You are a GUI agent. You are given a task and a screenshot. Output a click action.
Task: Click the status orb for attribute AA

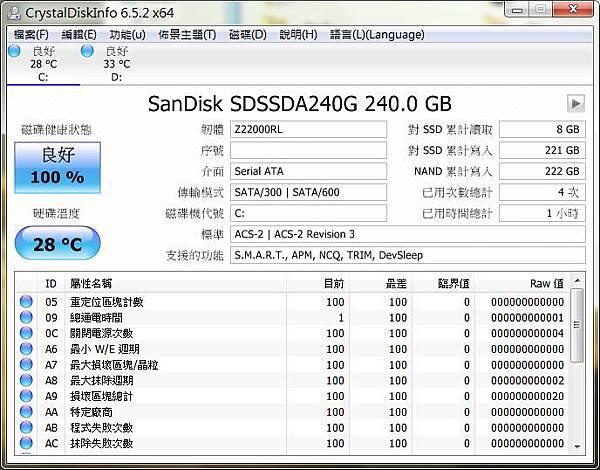26,411
